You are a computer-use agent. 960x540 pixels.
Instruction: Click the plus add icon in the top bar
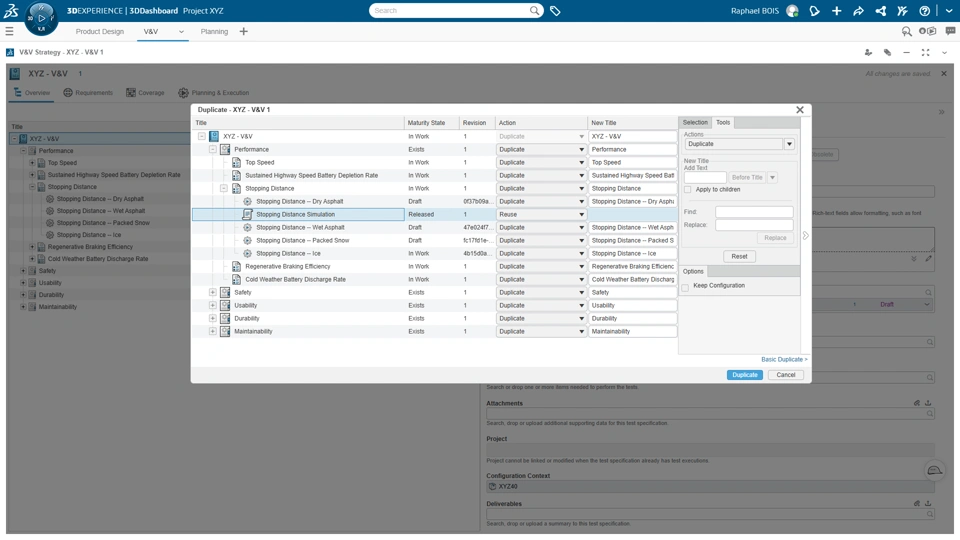tap(836, 11)
